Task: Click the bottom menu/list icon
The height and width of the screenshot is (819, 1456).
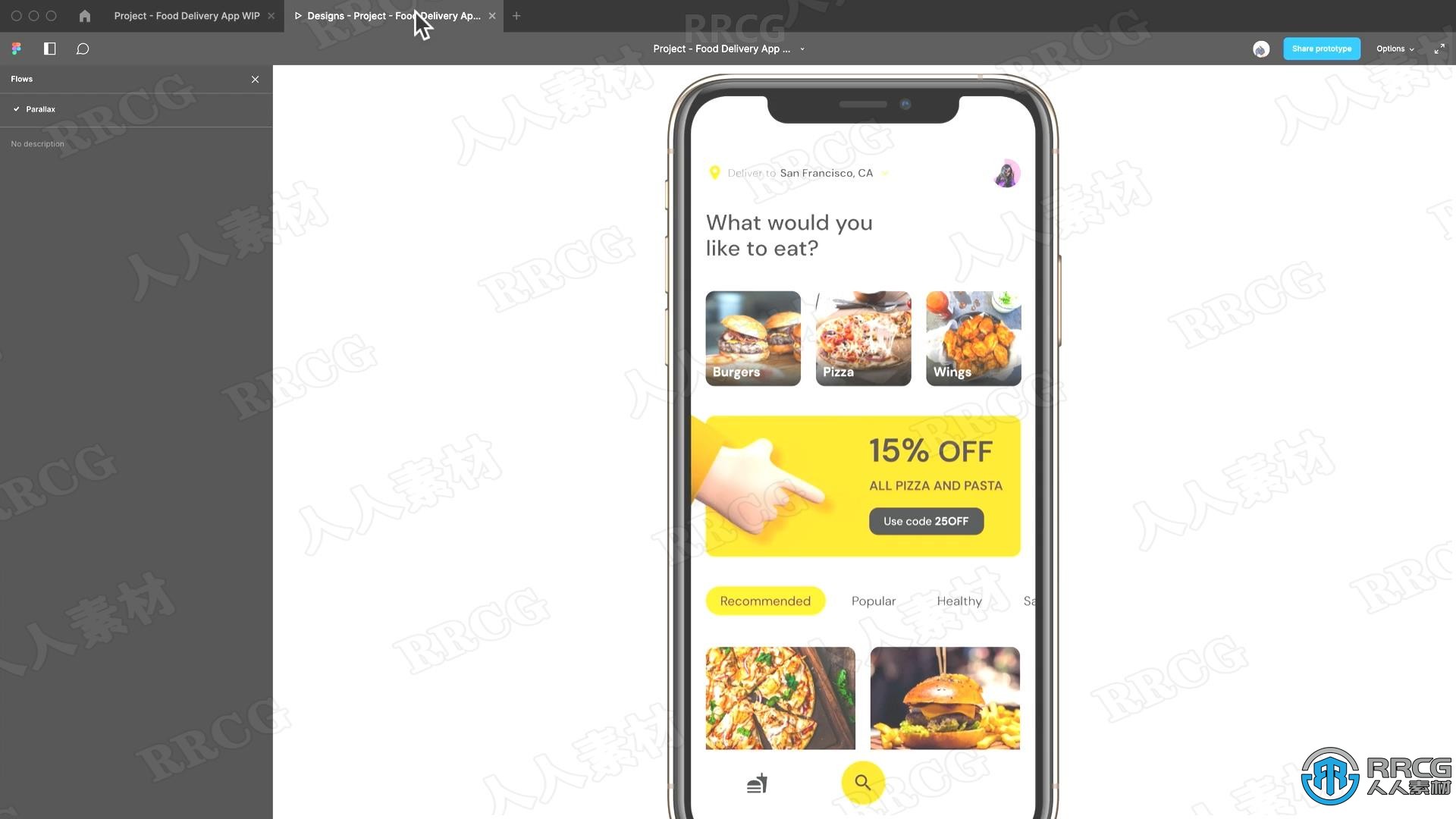Action: point(757,783)
